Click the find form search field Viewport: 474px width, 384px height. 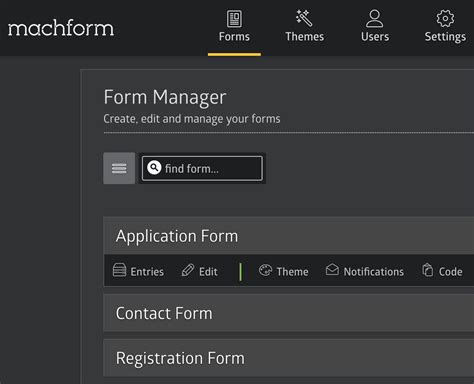point(202,168)
